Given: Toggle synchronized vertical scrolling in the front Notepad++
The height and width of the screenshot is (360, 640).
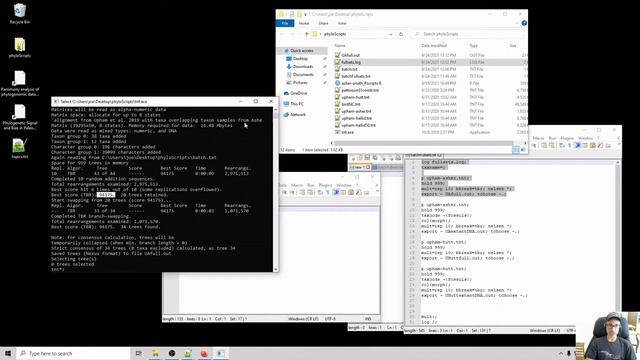Looking at the screenshot, I should (x=302, y=192).
